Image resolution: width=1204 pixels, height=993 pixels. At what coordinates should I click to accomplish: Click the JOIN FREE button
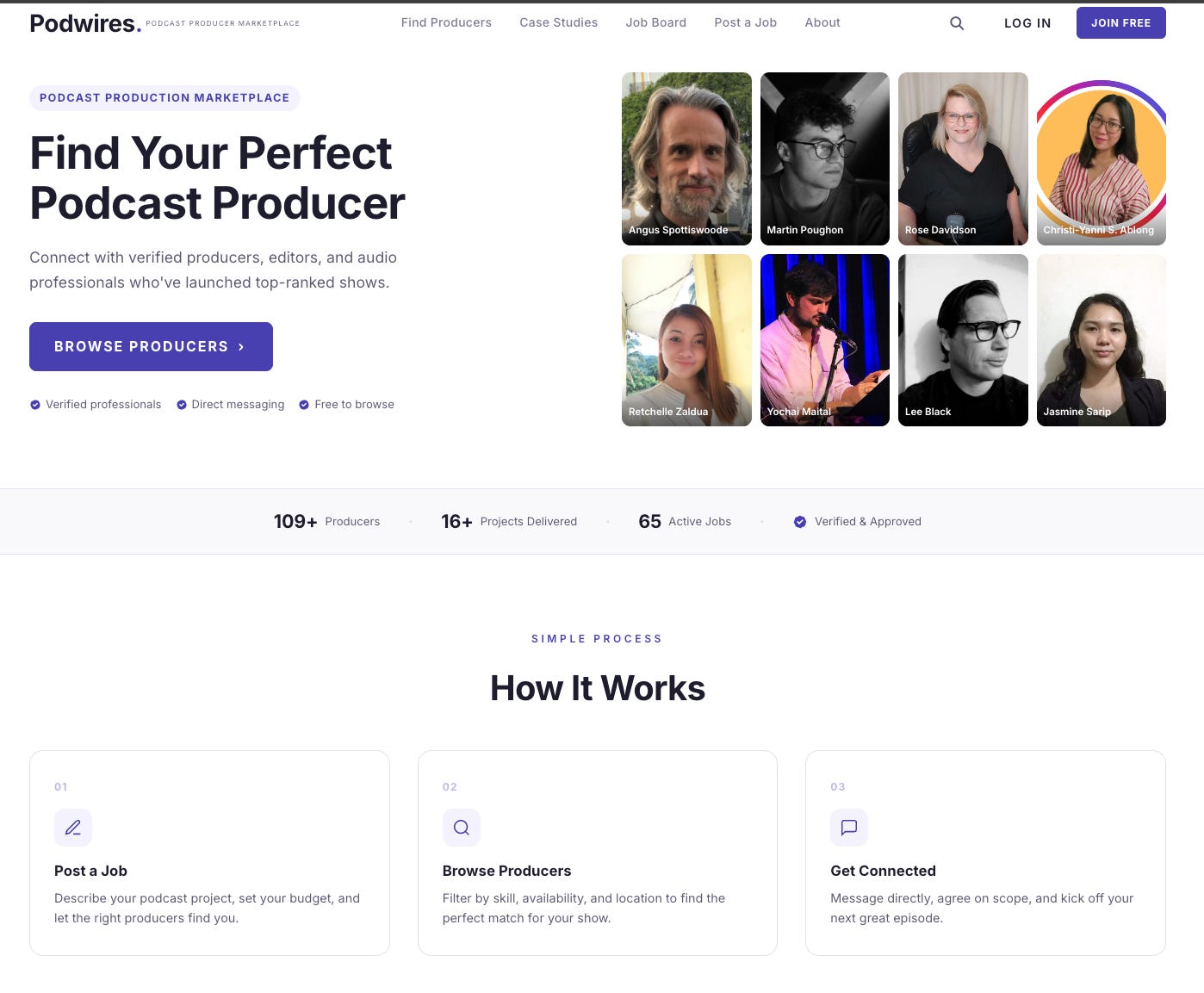pyautogui.click(x=1121, y=23)
